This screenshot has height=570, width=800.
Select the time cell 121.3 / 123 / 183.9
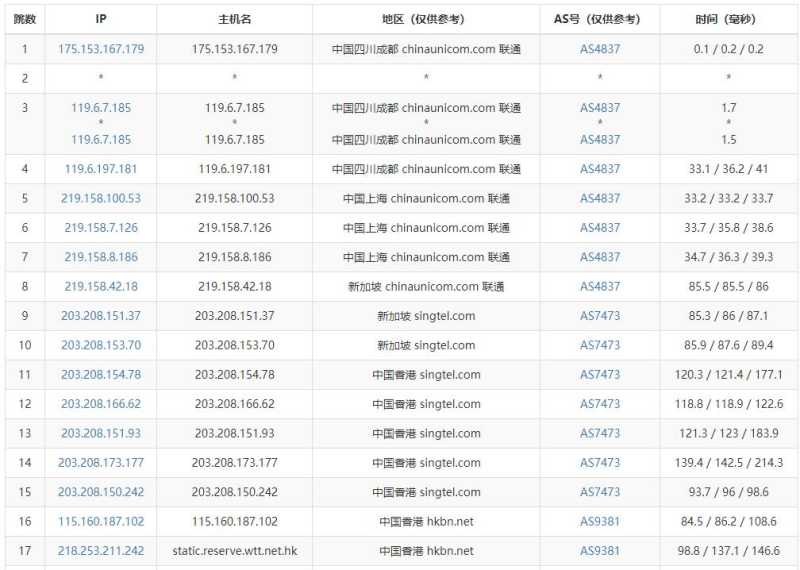click(x=729, y=433)
